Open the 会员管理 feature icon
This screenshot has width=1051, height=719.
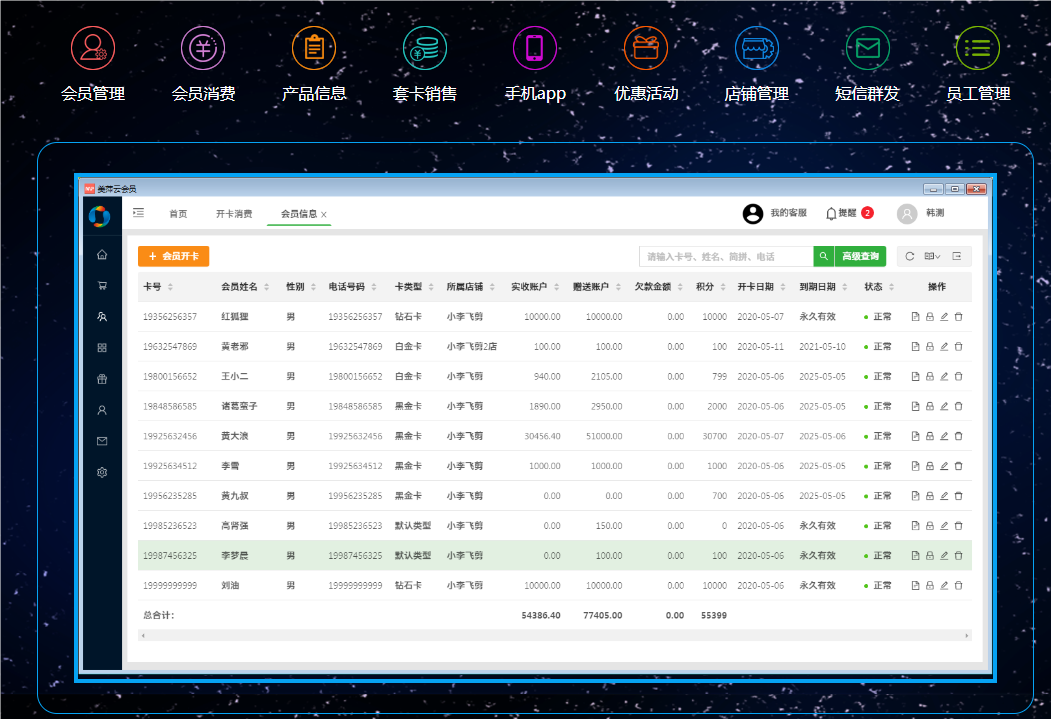click(92, 48)
